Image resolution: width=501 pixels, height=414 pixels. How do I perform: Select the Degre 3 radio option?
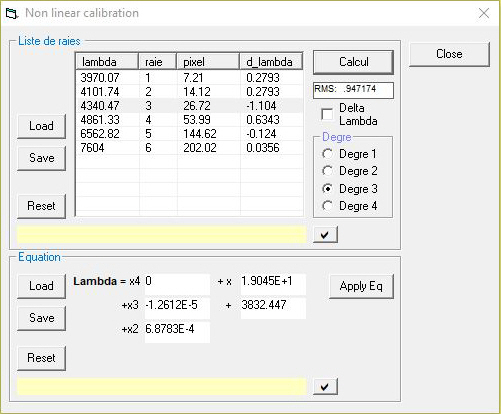tap(327, 189)
